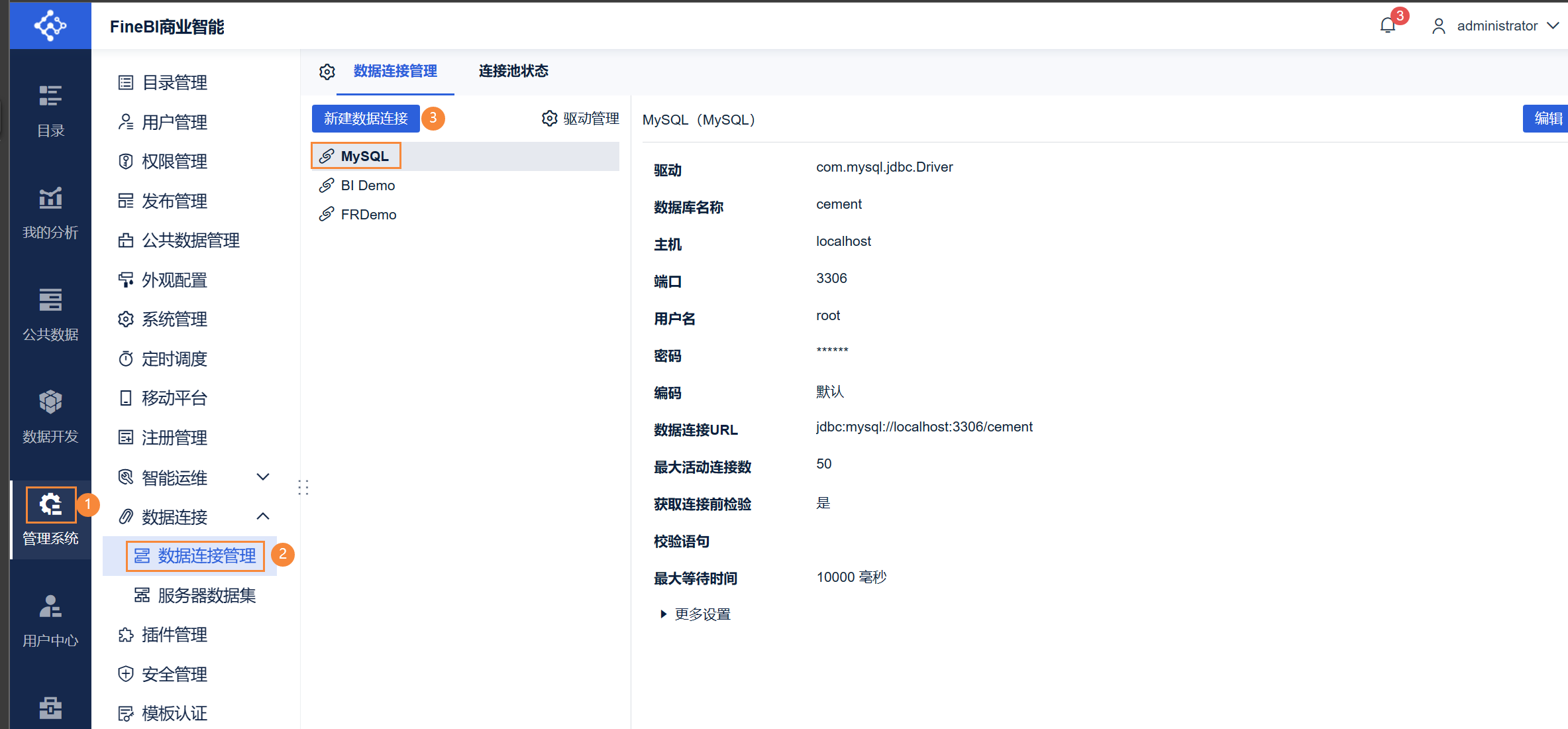Image resolution: width=1568 pixels, height=729 pixels.
Task: Open 用户中心 in the sidebar
Action: 50,622
